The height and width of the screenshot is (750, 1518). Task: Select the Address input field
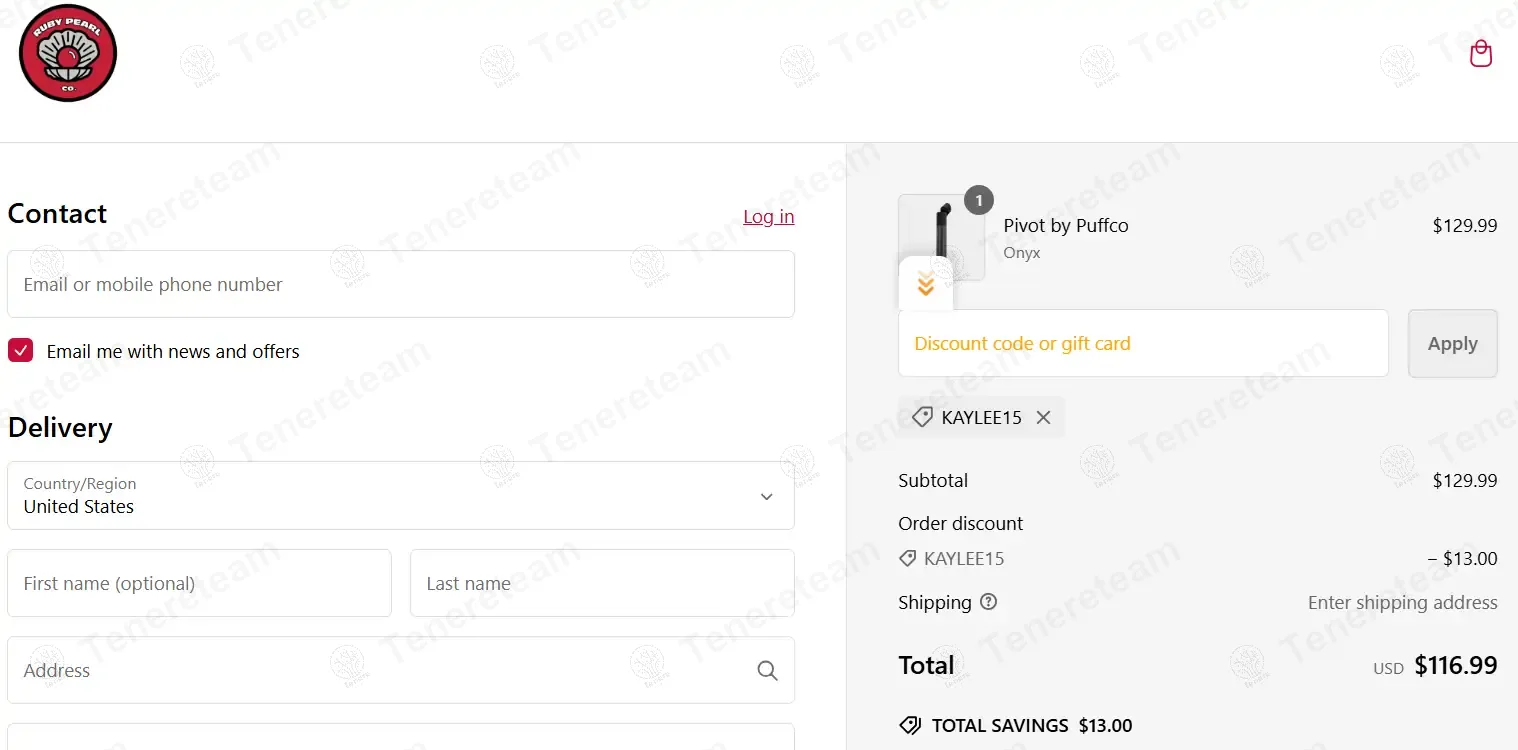pos(380,671)
